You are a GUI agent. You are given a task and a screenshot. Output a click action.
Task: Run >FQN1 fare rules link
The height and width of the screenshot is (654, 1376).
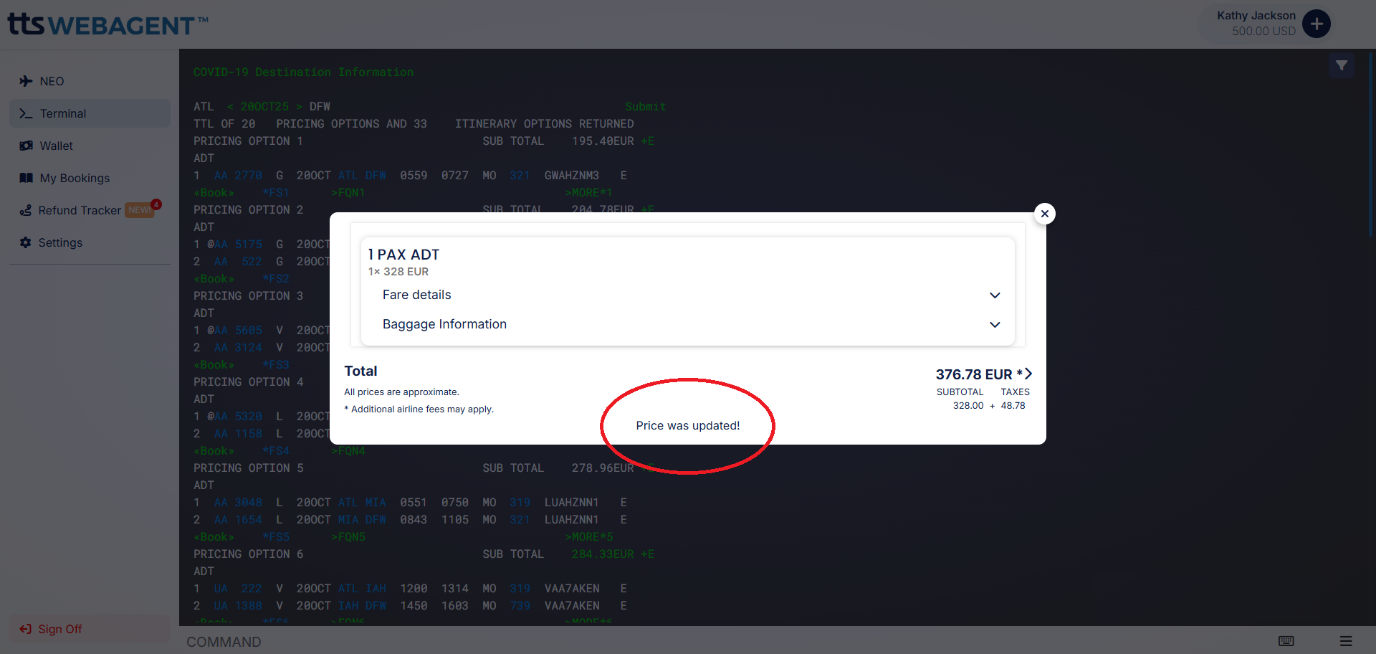coord(347,192)
